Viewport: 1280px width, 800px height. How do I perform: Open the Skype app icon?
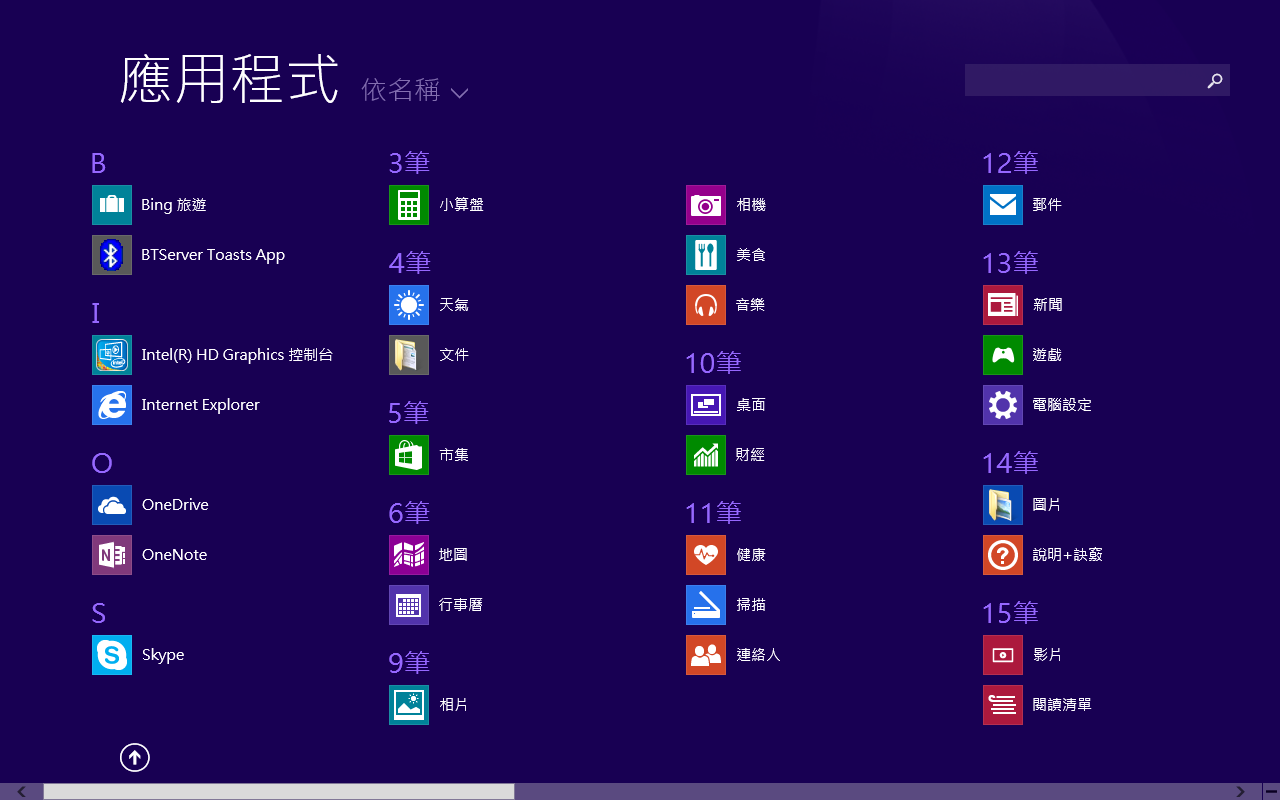click(112, 655)
